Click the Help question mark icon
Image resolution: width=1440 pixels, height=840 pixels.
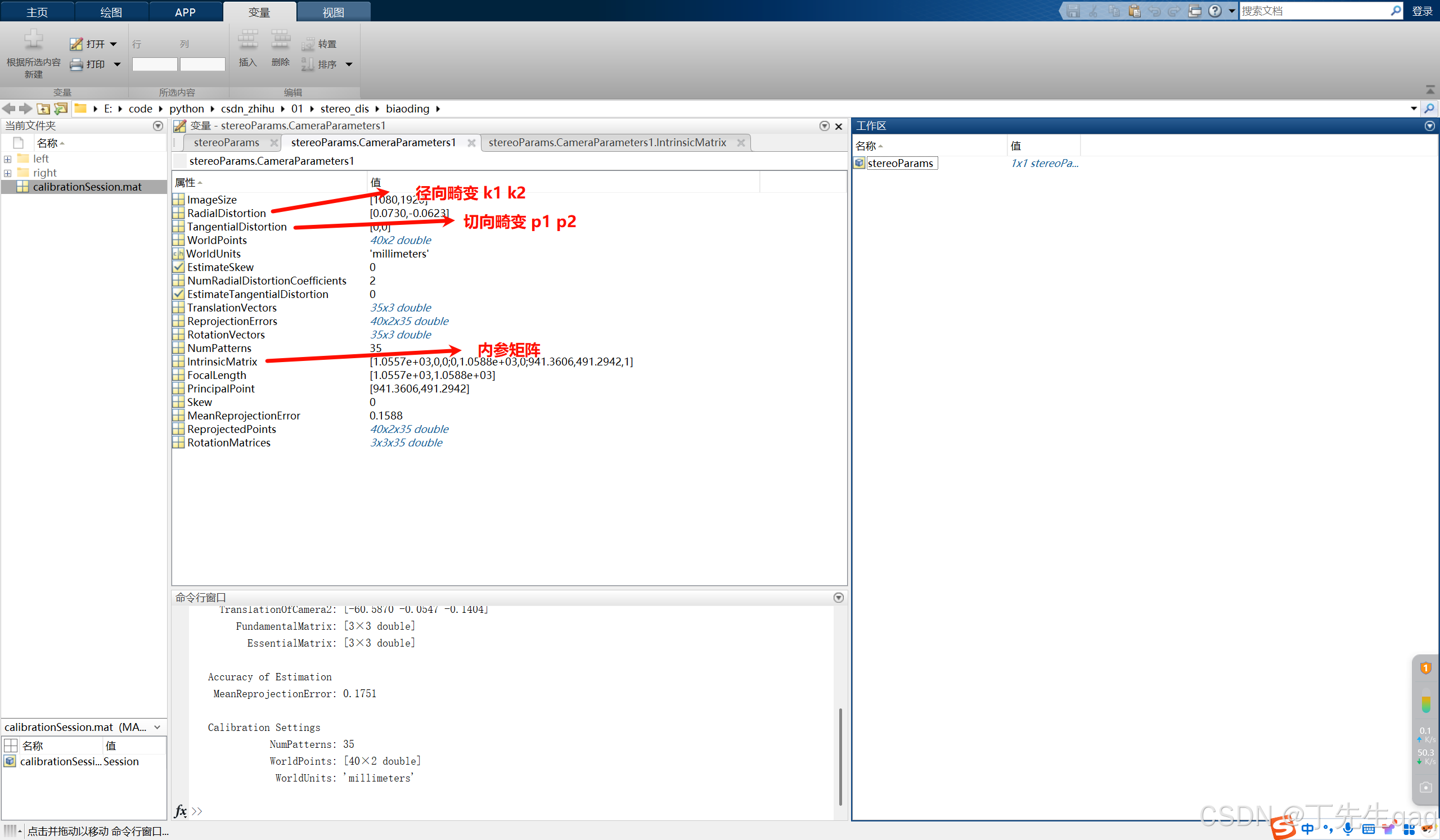click(x=1214, y=11)
